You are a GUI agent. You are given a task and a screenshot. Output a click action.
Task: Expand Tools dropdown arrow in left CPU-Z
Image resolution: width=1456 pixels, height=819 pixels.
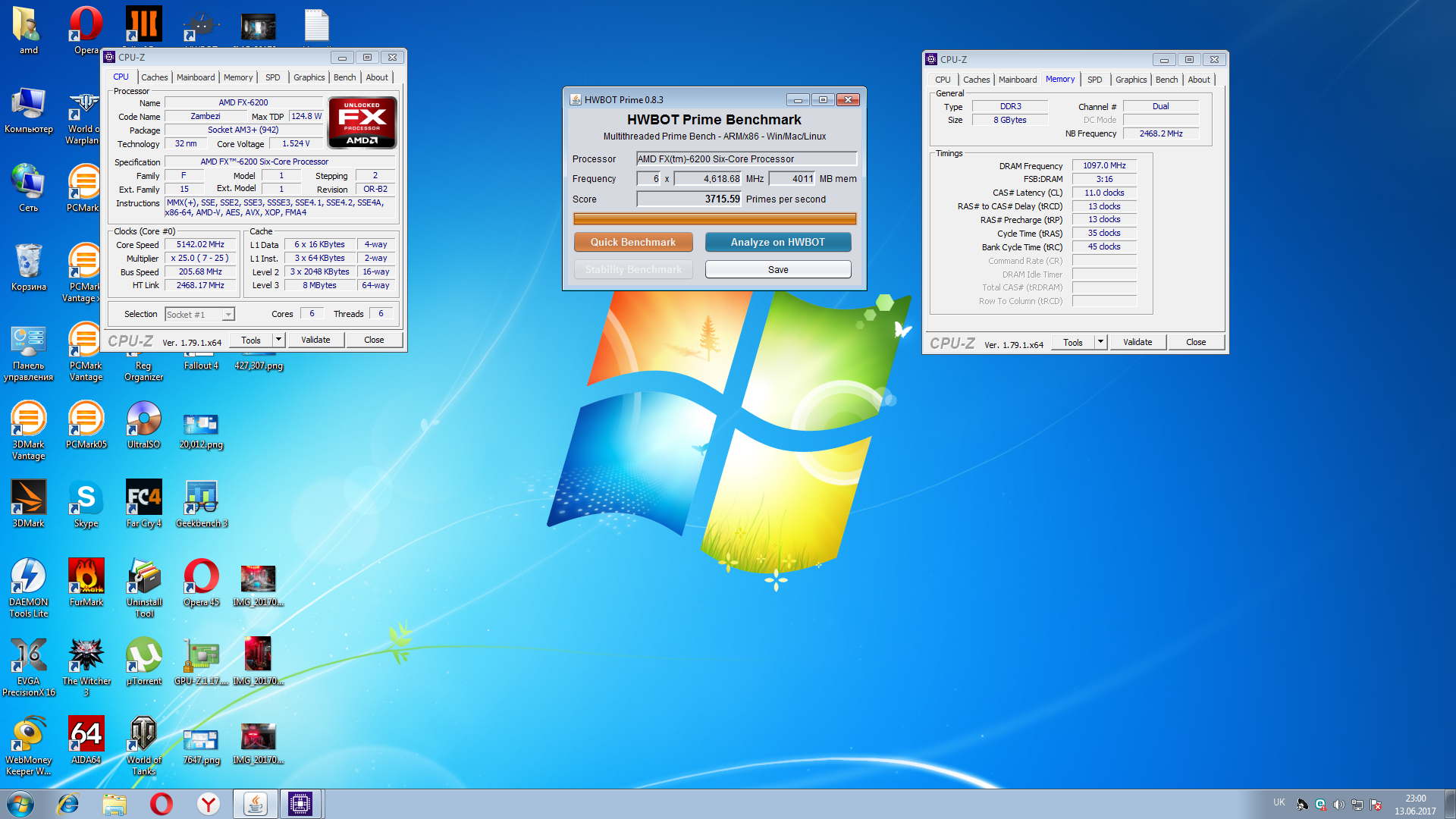[278, 340]
